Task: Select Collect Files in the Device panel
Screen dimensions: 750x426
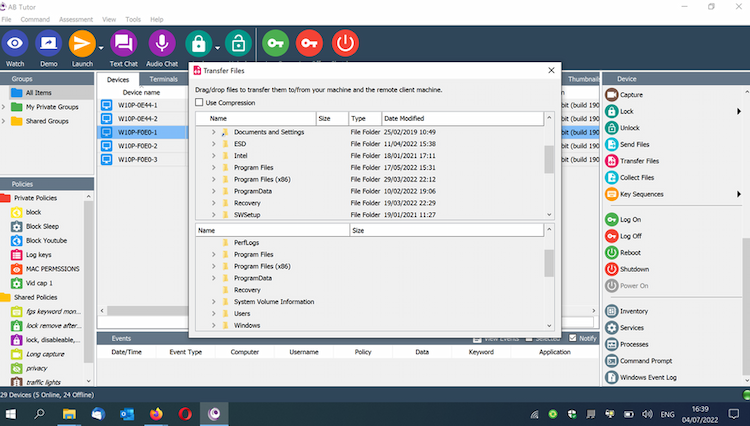Action: click(x=636, y=177)
